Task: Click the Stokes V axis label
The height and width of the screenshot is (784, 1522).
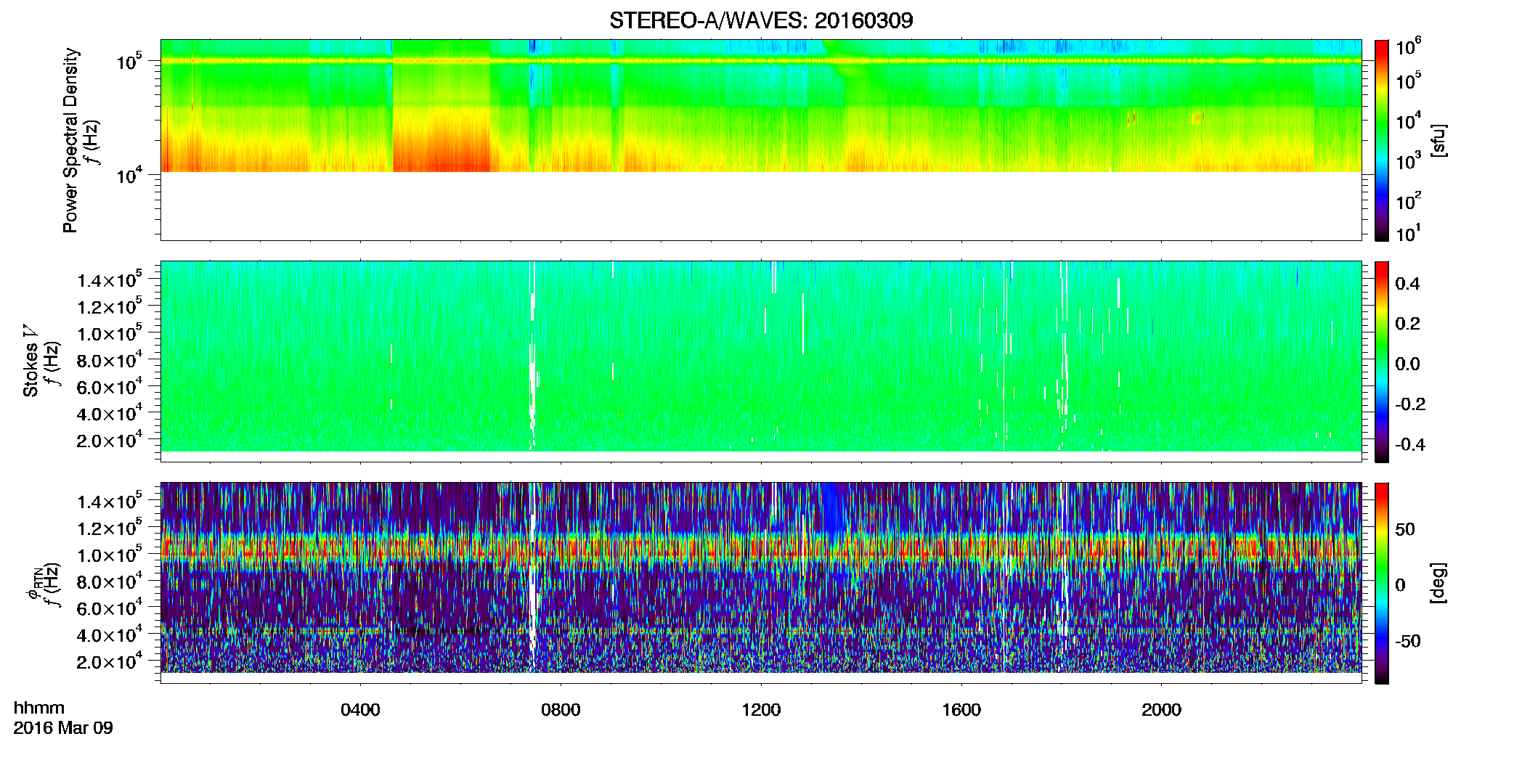Action: pyautogui.click(x=30, y=361)
